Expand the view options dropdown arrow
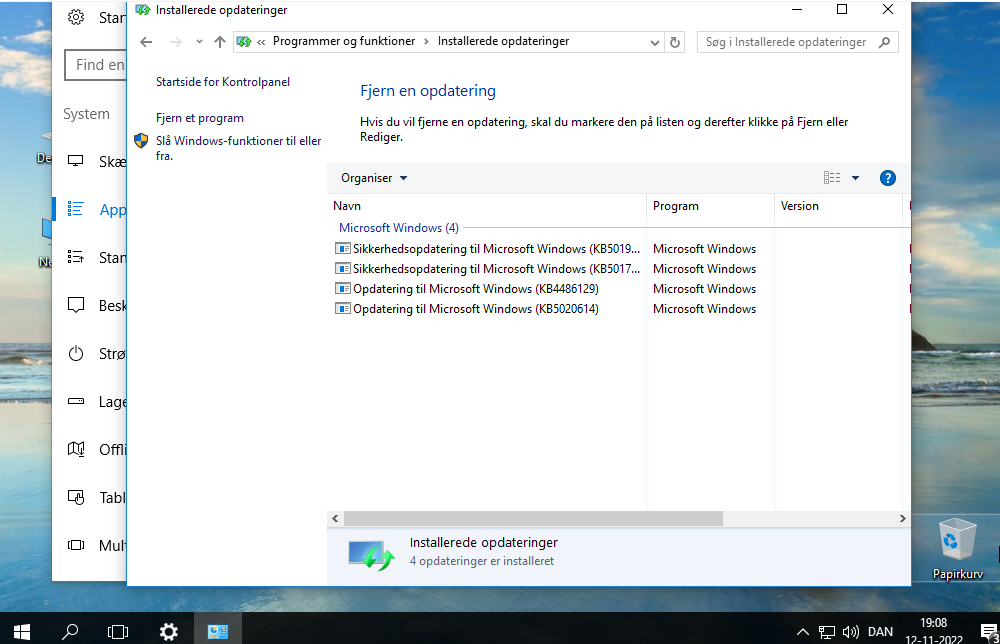This screenshot has width=1000, height=644. (x=855, y=178)
